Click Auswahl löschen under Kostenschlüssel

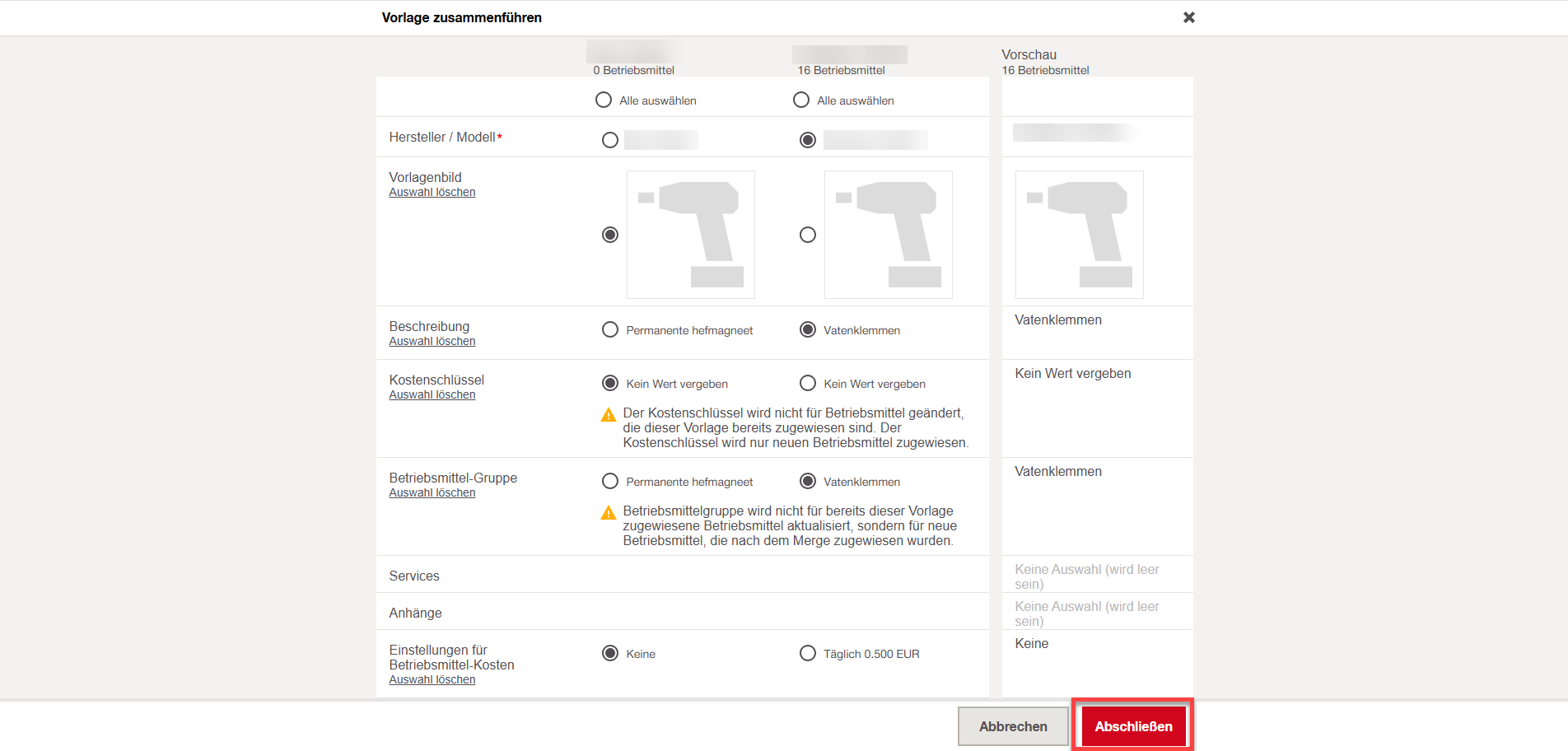click(432, 395)
